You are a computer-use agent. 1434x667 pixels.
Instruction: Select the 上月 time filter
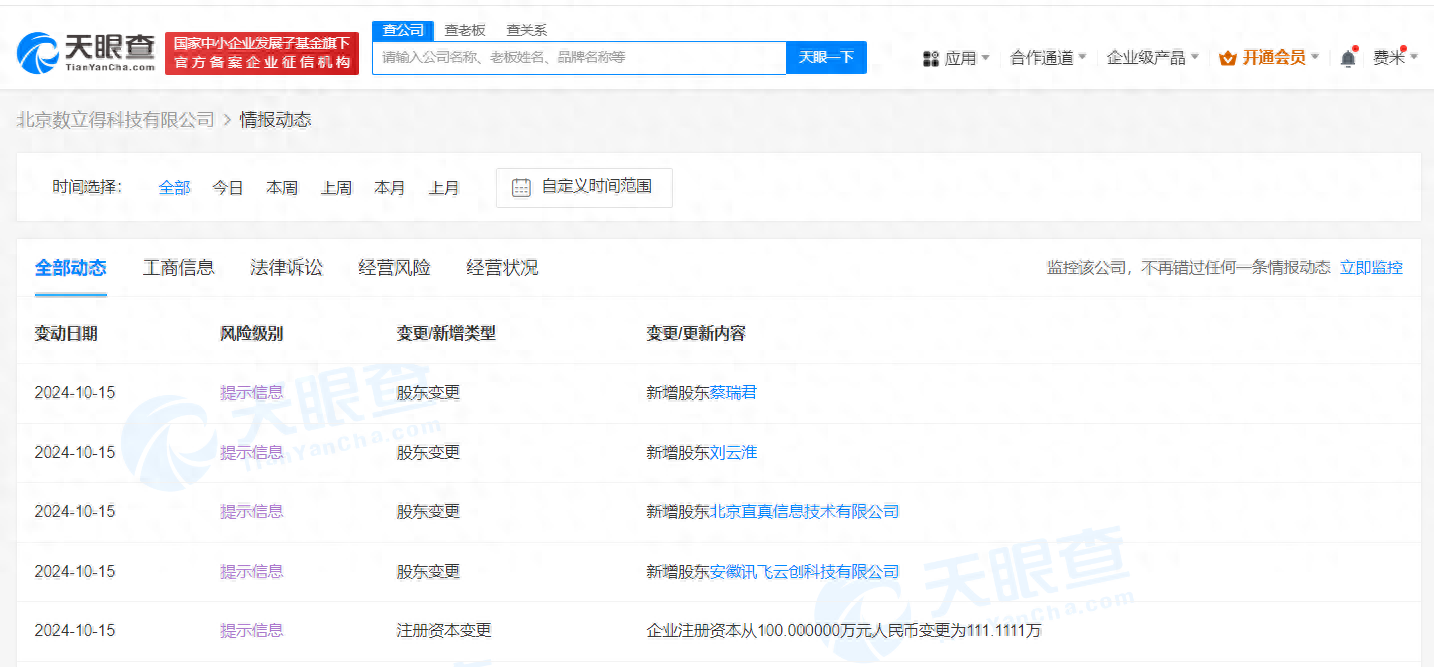[444, 188]
